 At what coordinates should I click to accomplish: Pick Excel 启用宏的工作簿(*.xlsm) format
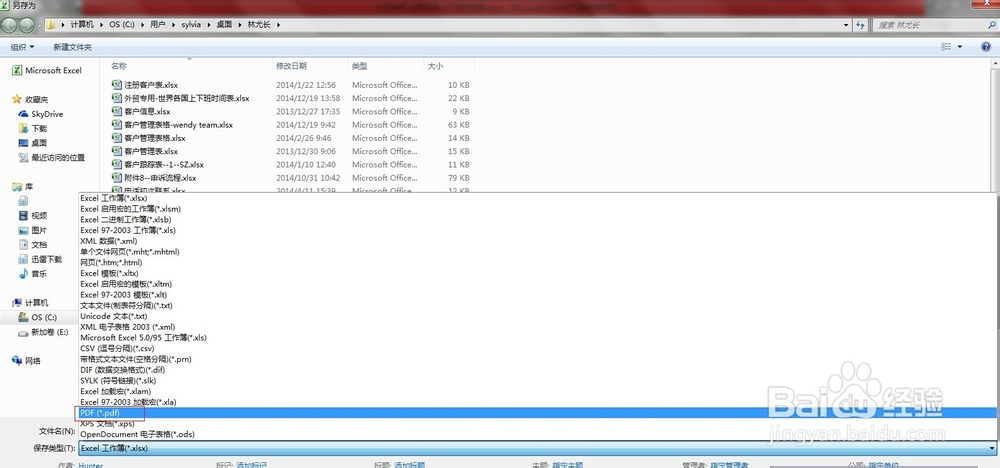[537, 208]
